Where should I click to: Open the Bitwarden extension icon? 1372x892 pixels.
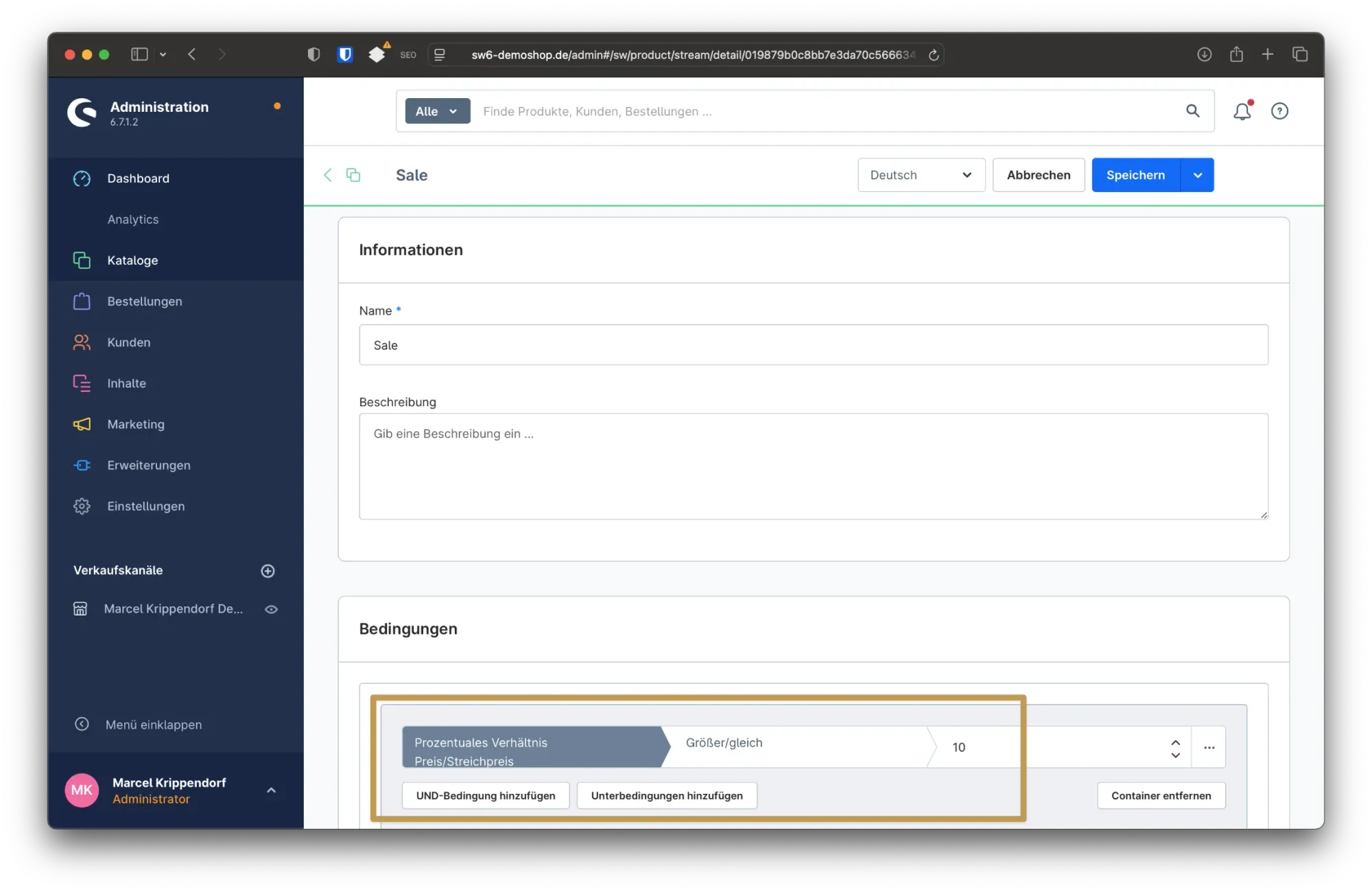345,54
